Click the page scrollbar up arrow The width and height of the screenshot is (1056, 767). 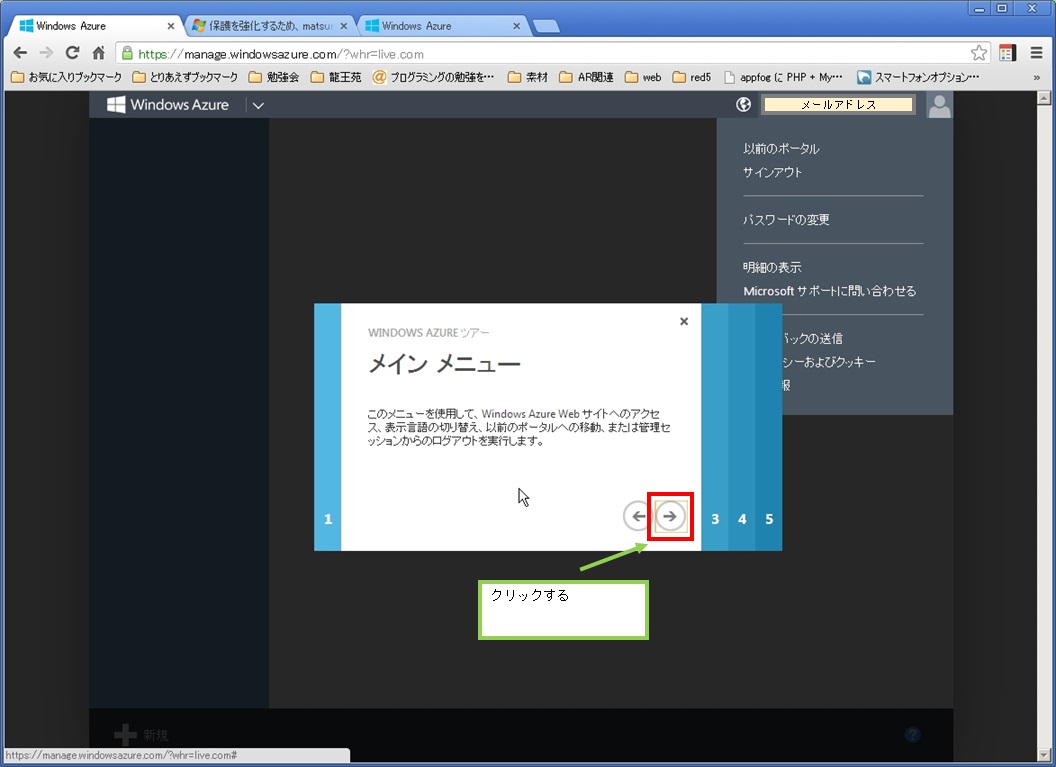1044,98
